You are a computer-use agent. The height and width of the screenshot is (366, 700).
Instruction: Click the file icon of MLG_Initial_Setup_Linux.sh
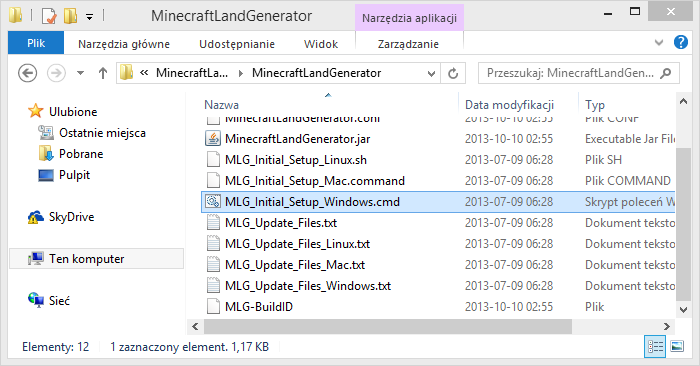[213, 160]
